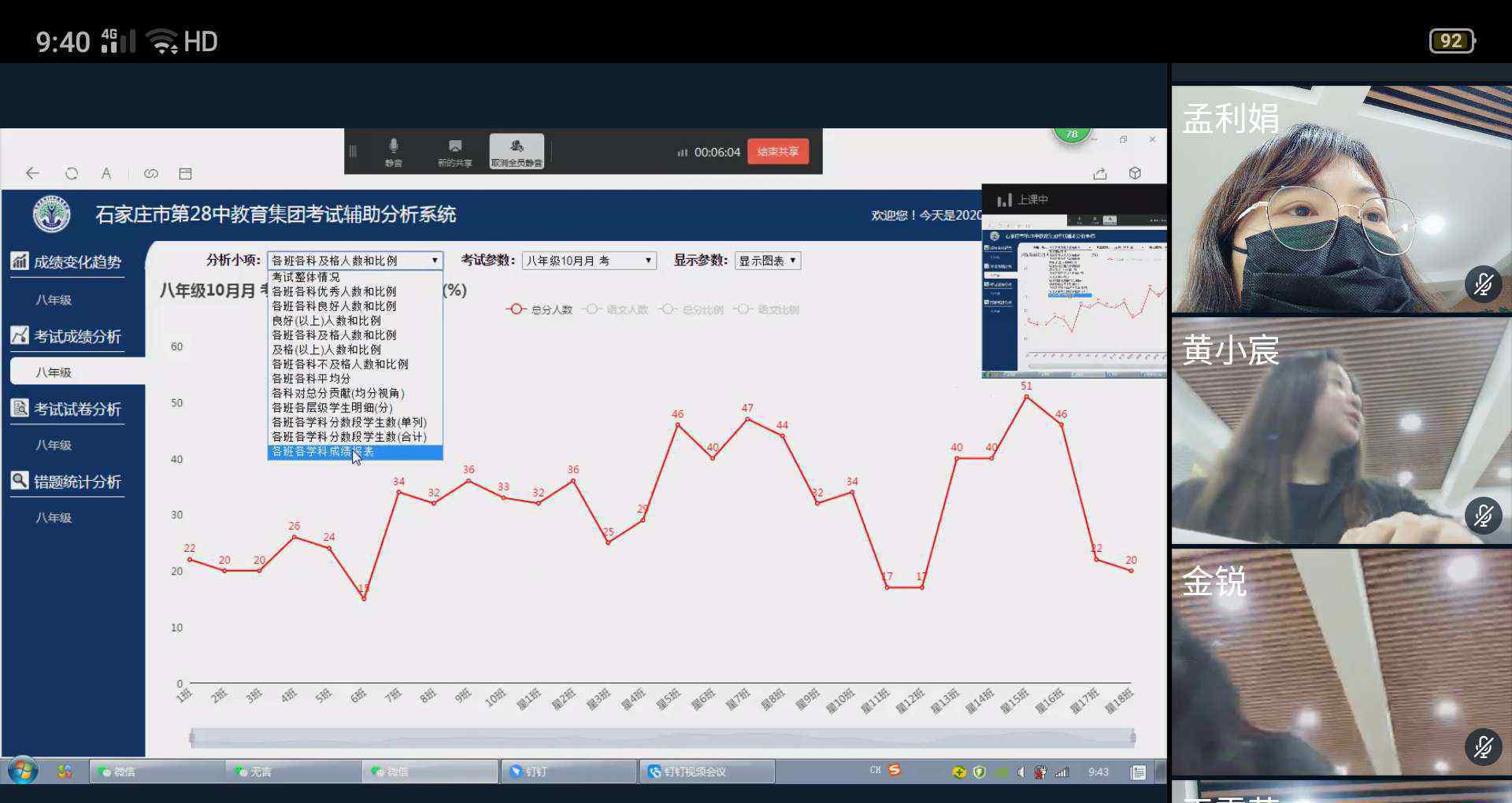Click the muted mic icon on 孟利娟's video

1484,284
